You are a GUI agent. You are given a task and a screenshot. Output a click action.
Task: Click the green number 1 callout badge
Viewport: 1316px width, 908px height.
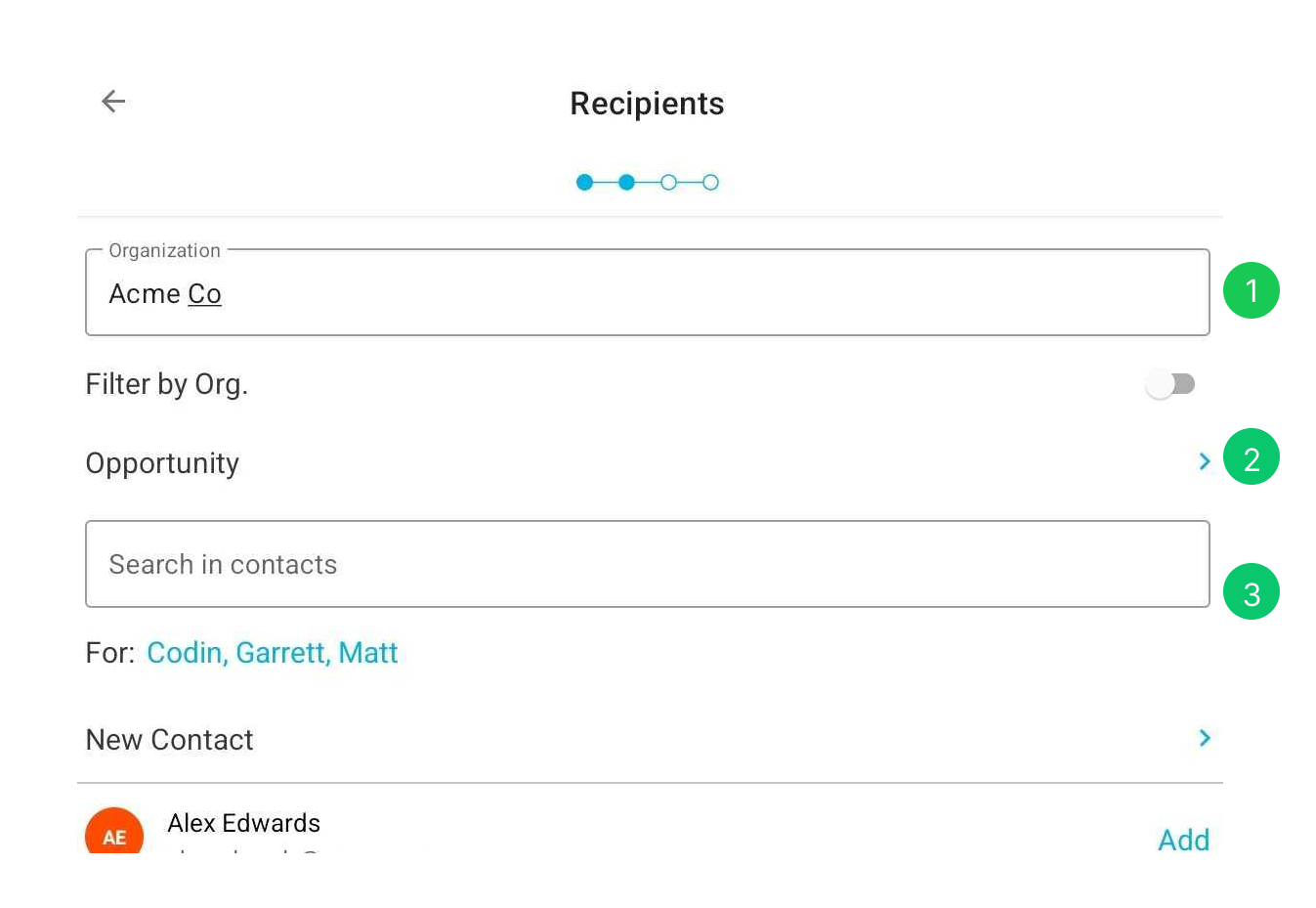(x=1252, y=290)
